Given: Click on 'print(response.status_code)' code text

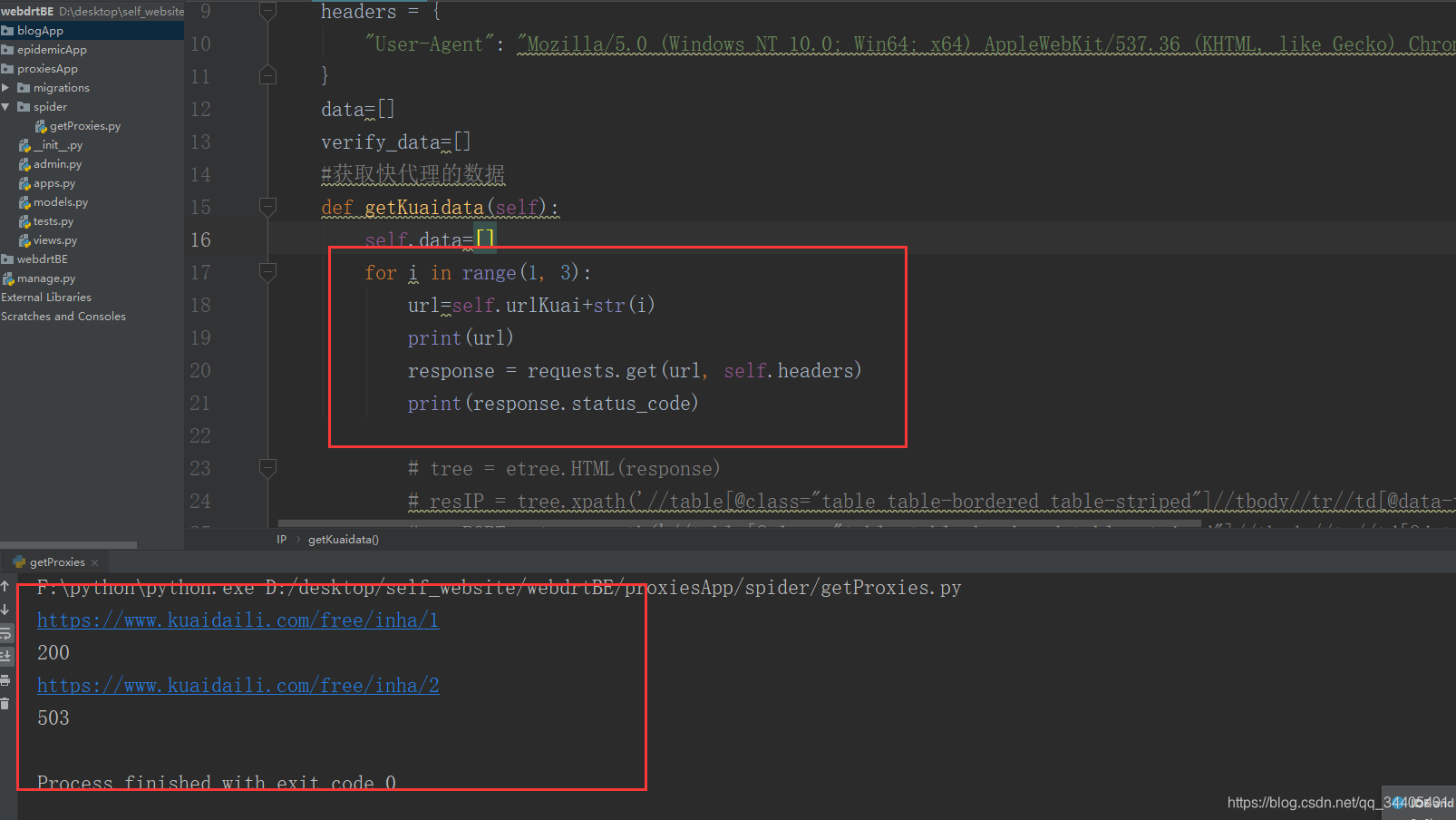Looking at the screenshot, I should [553, 404].
